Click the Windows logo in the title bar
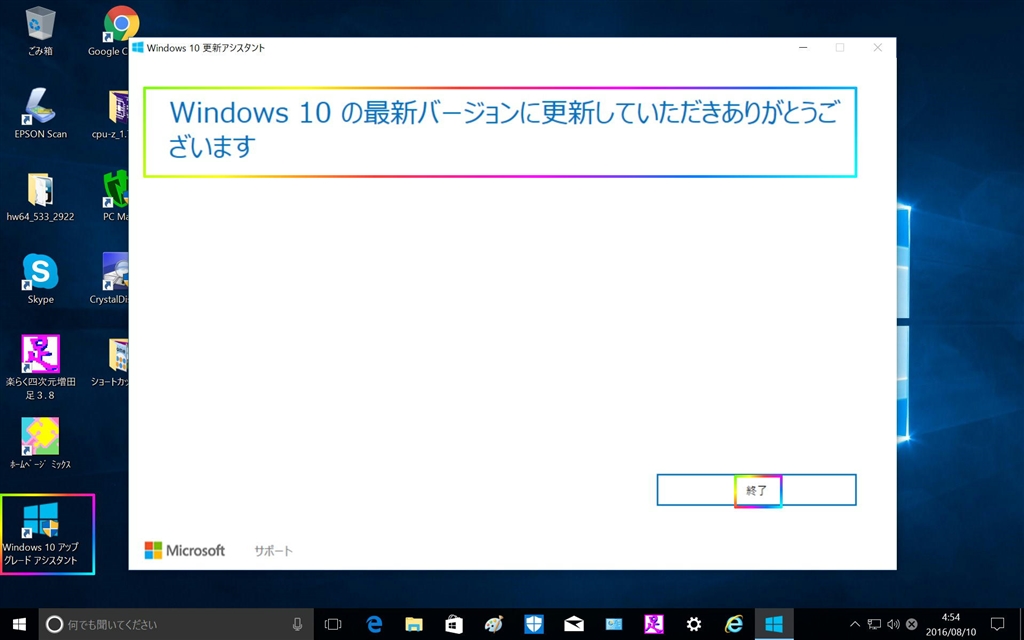Screen dimensions: 1024x640 pyautogui.click(x=138, y=48)
